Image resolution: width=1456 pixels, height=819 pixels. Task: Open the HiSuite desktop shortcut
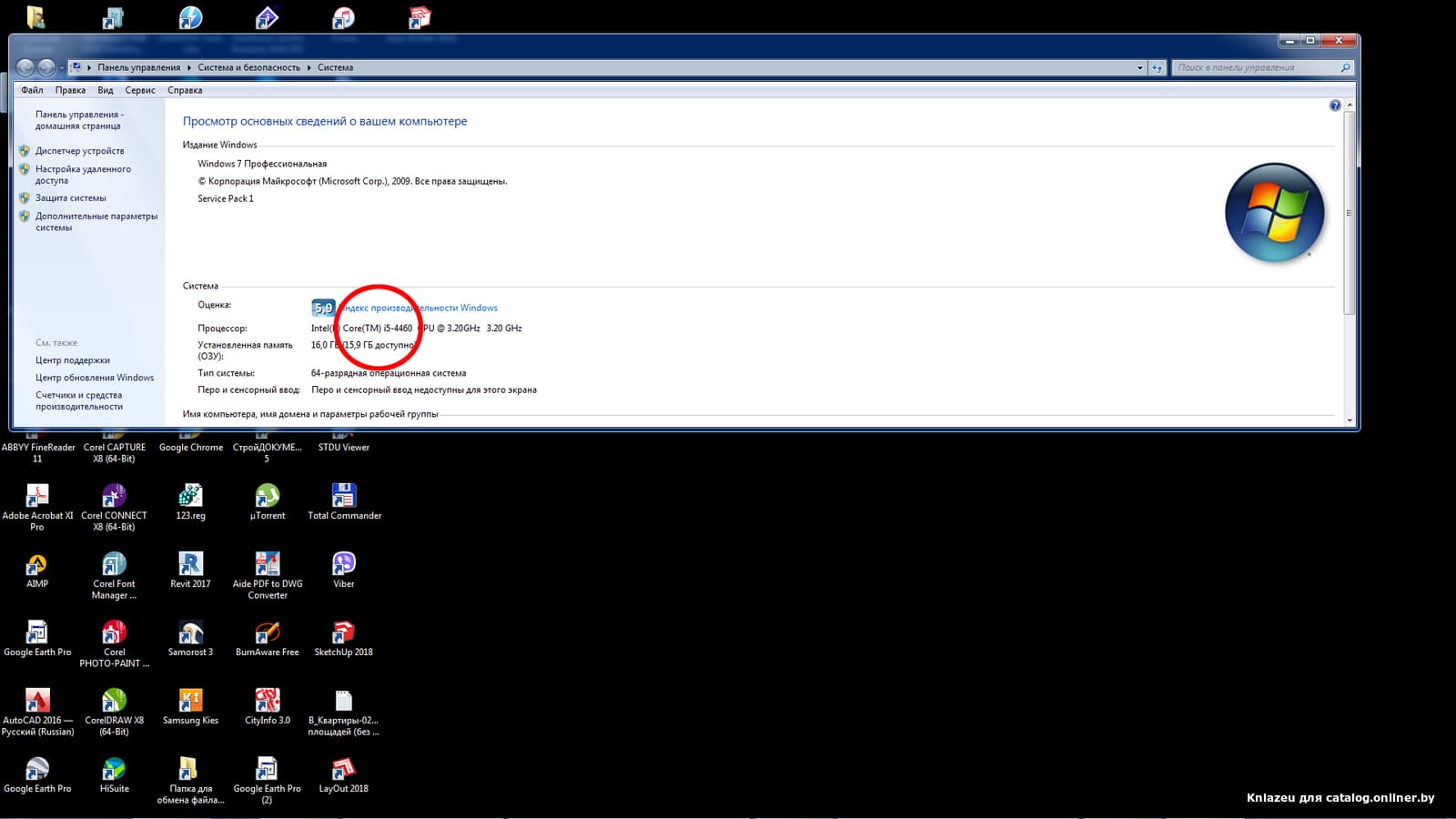[114, 774]
